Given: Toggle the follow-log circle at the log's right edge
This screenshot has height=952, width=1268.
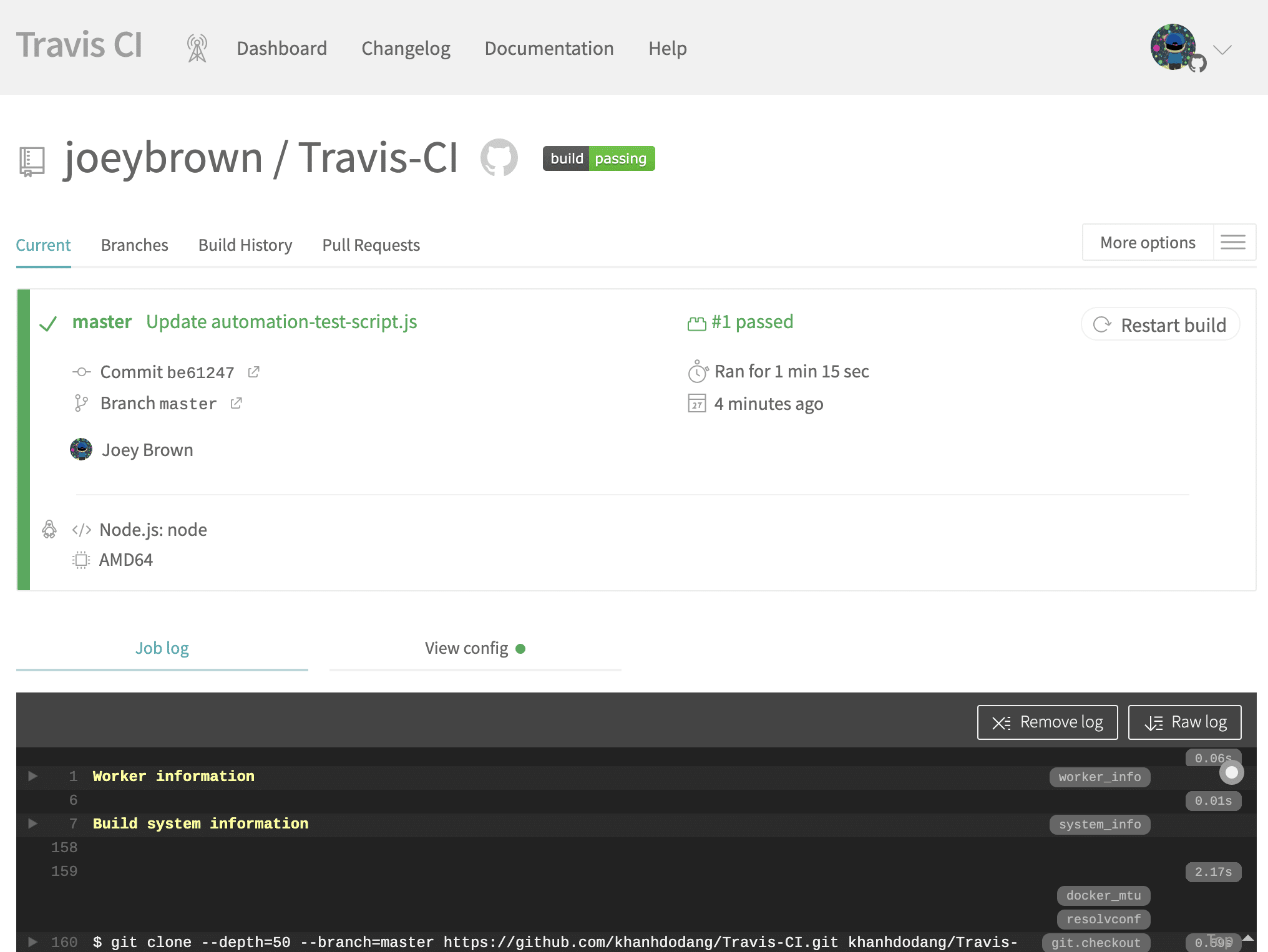Looking at the screenshot, I should tap(1232, 772).
